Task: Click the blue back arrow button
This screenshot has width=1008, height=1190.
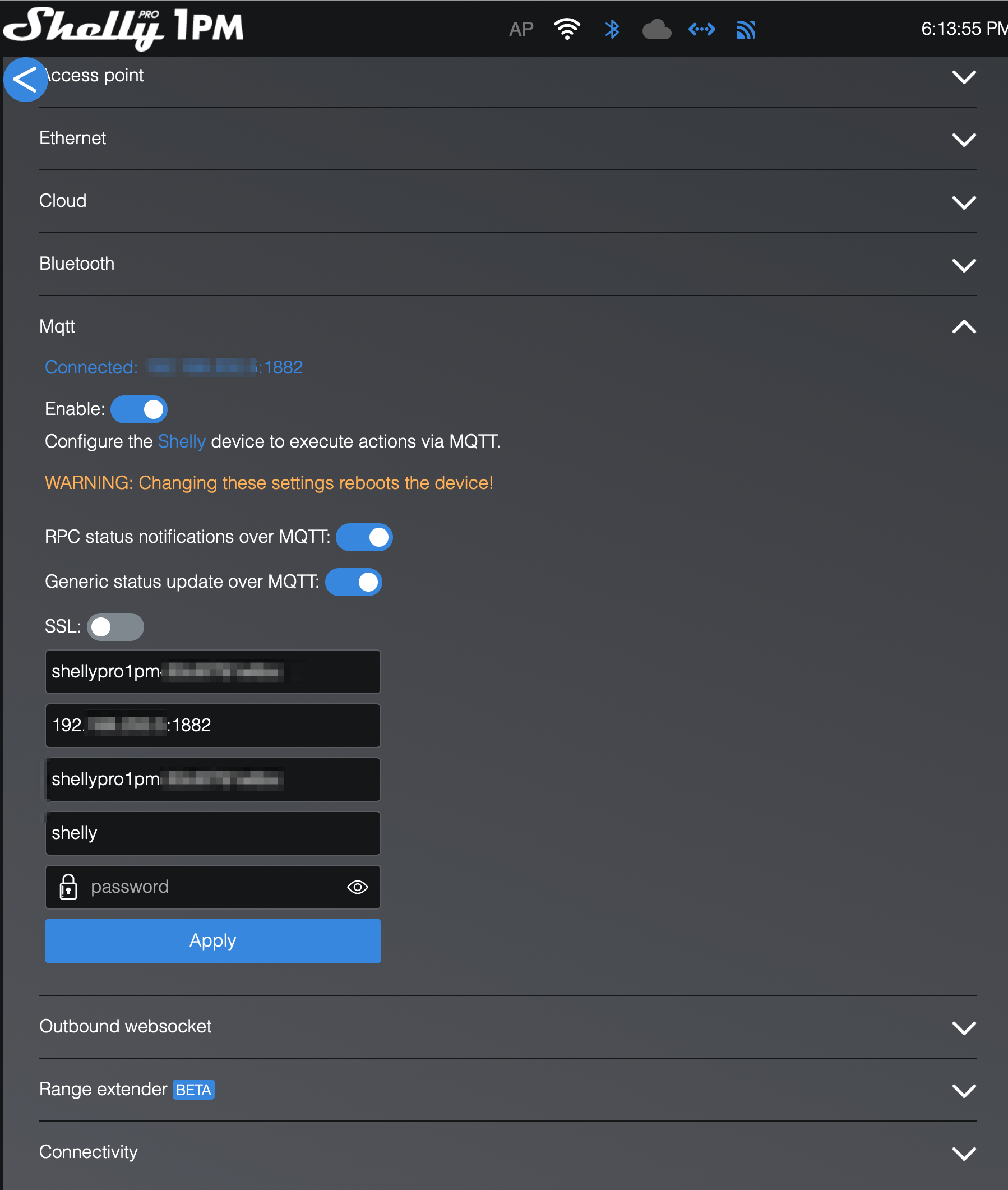Action: pos(25,80)
